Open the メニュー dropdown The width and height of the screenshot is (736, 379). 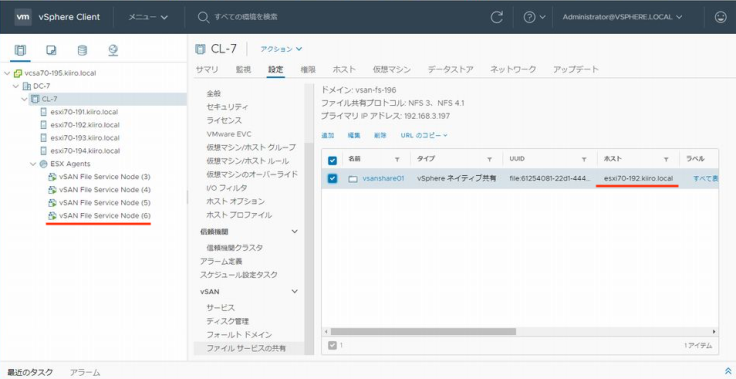[148, 17]
